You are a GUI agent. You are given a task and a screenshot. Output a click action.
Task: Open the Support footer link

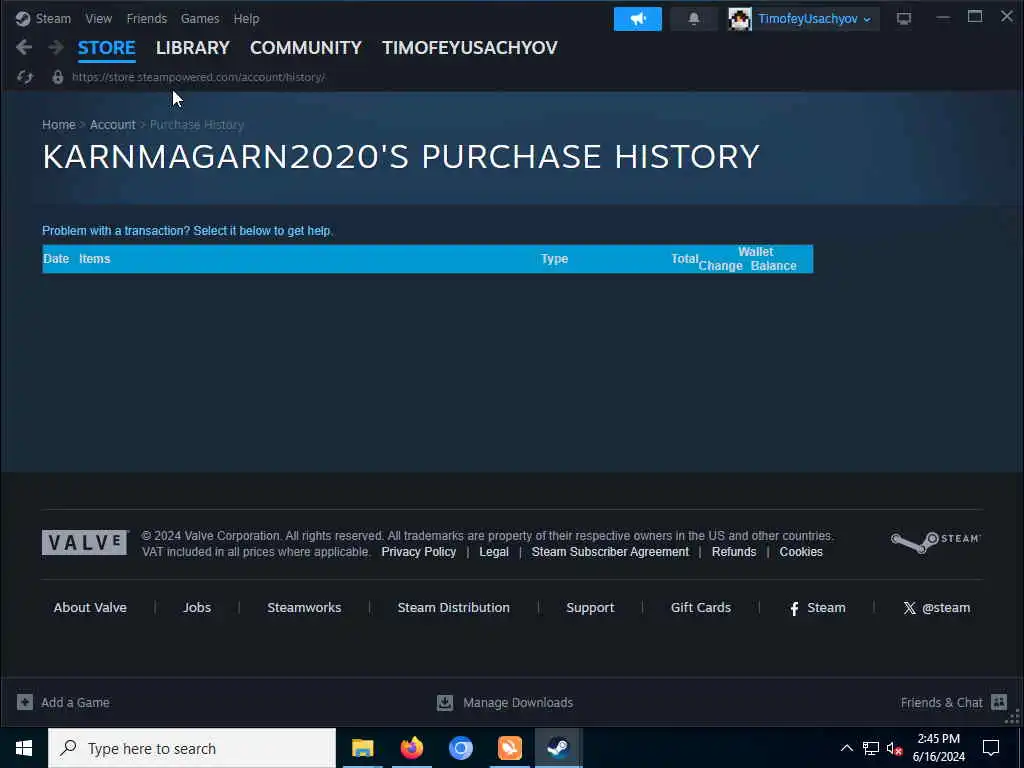tap(590, 607)
